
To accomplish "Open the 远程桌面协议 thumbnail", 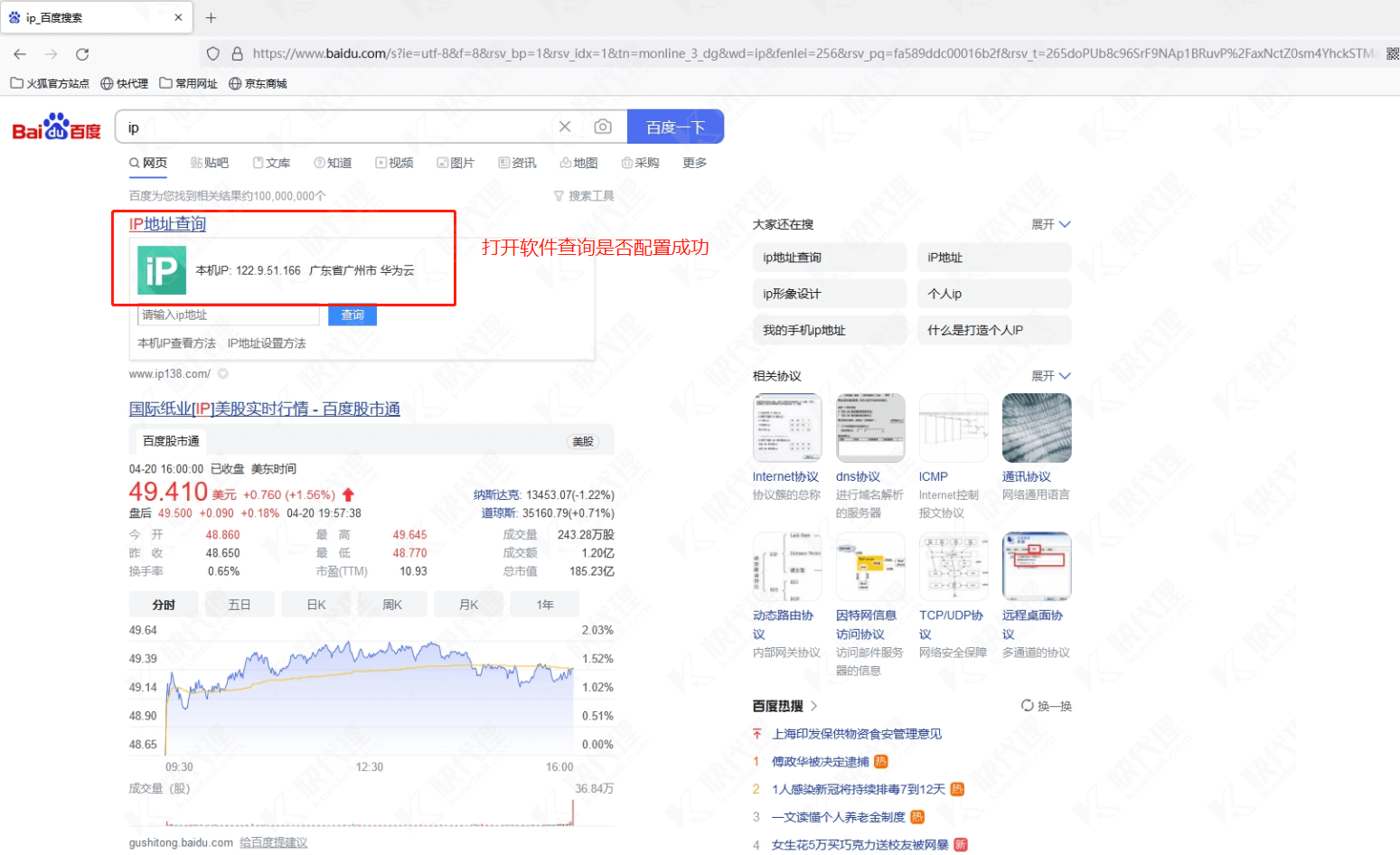I will pyautogui.click(x=1037, y=566).
